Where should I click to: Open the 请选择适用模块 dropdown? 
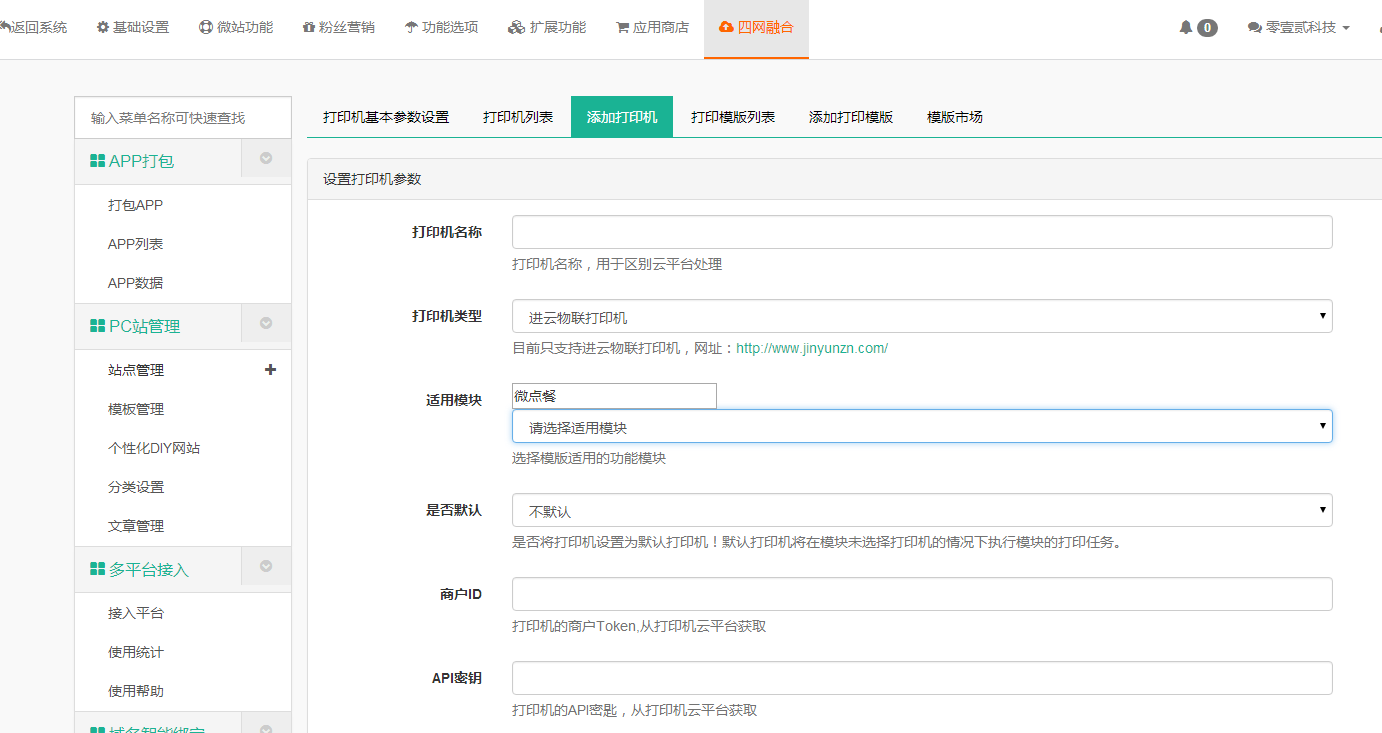pos(922,426)
